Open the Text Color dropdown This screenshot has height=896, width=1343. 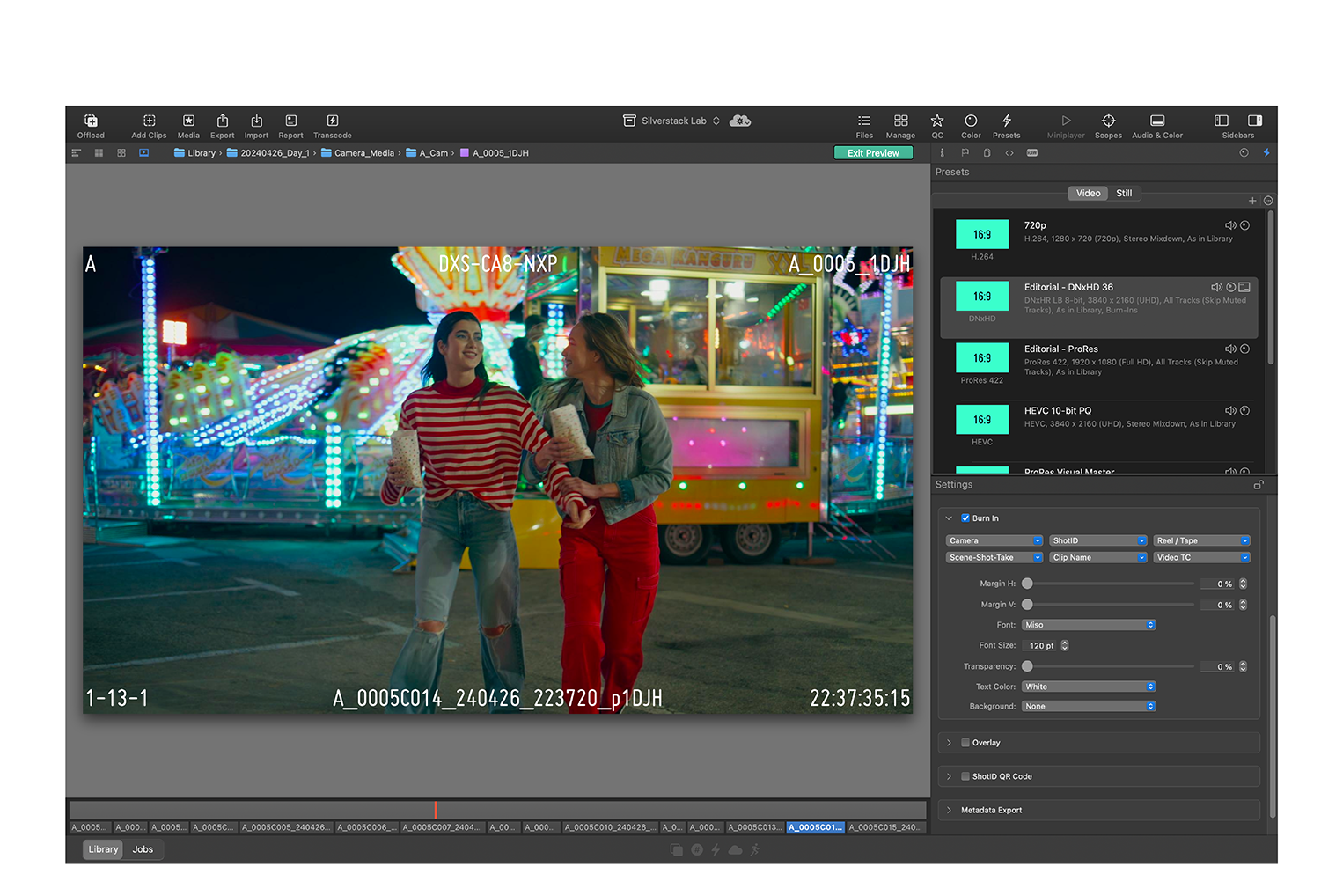(1089, 687)
